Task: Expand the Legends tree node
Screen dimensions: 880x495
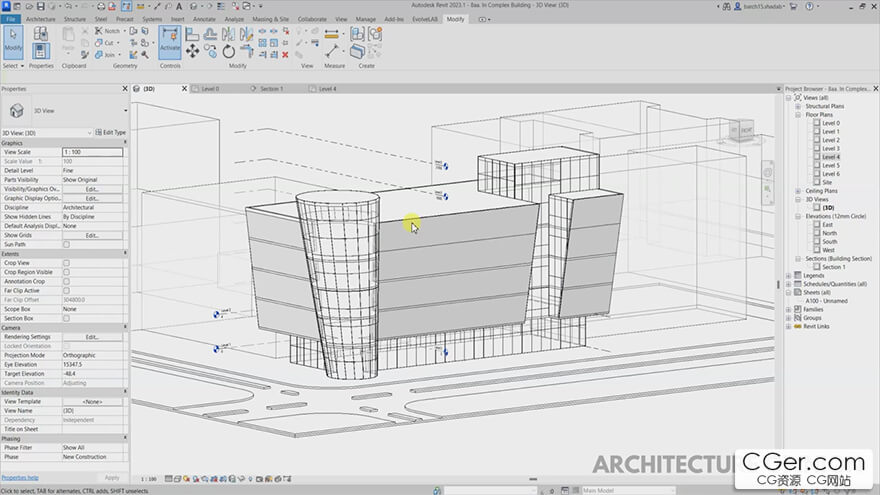Action: point(789,276)
